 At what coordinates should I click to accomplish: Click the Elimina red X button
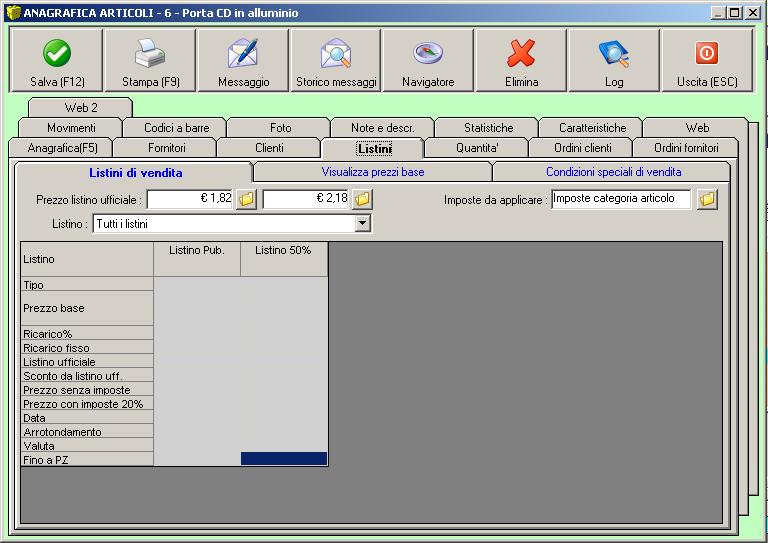521,60
